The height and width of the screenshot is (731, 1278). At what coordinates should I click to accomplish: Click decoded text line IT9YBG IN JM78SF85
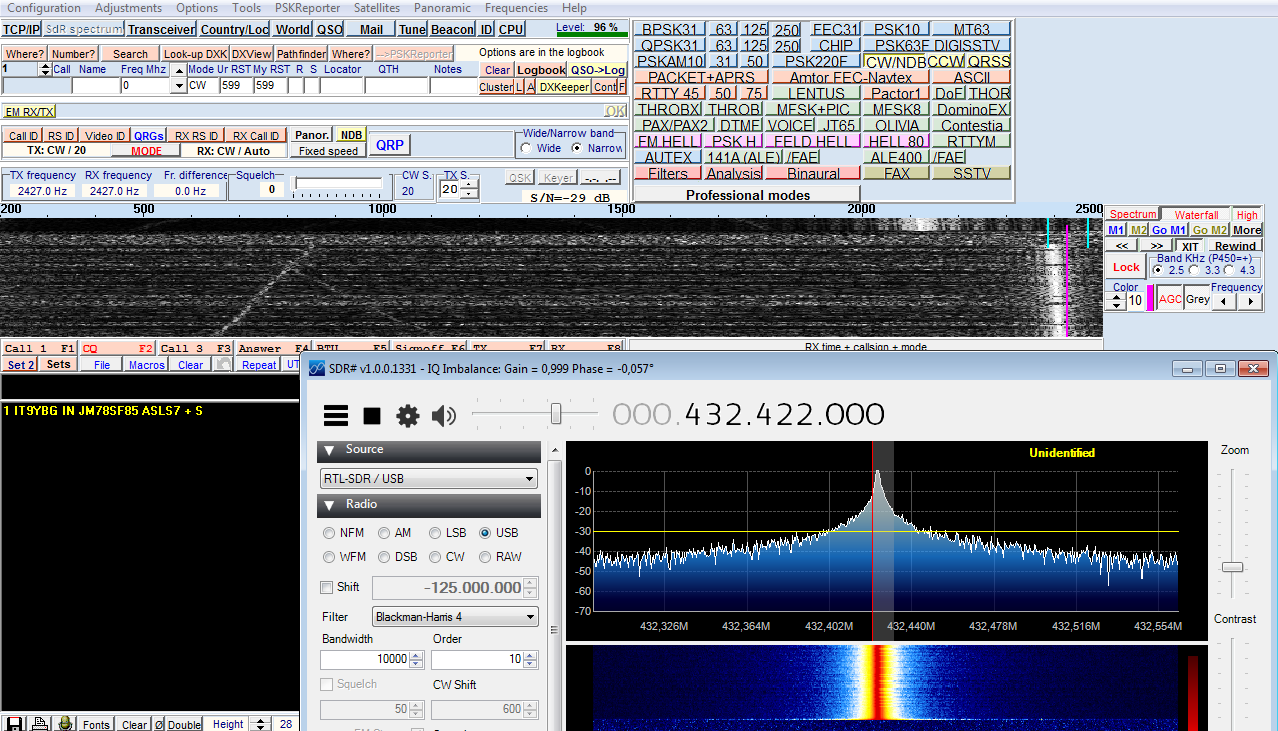pyautogui.click(x=103, y=411)
